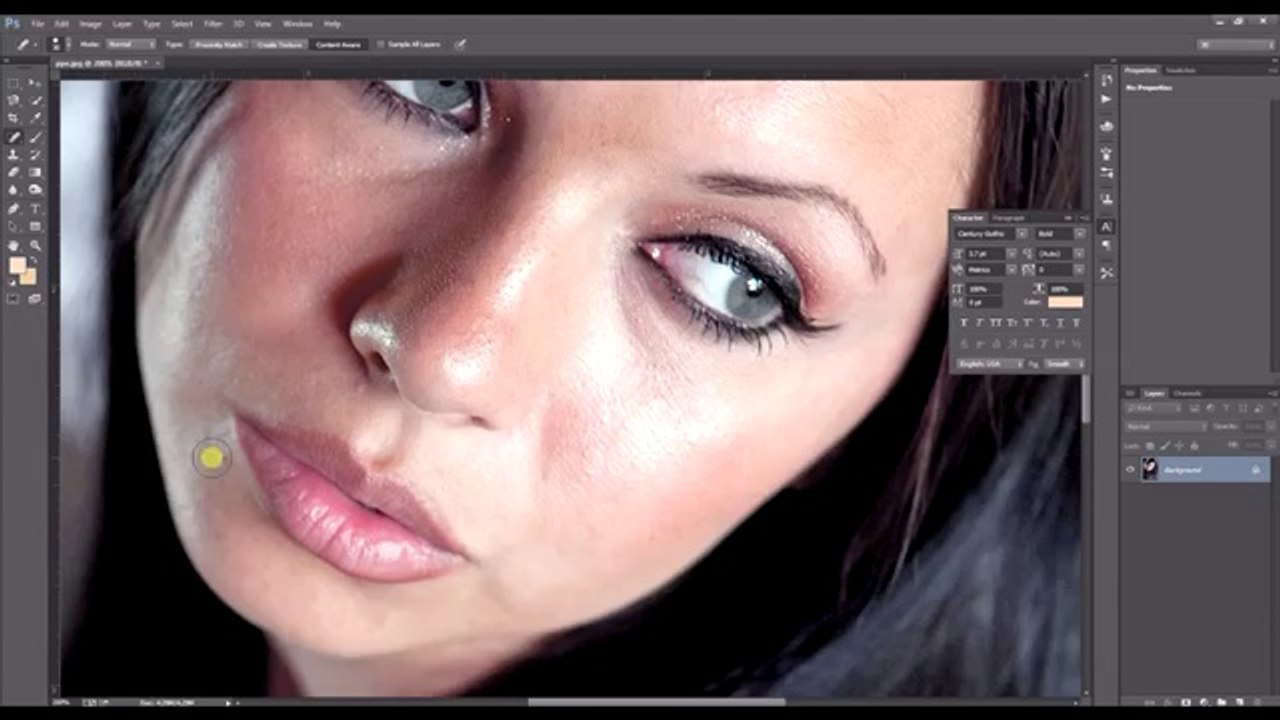The width and height of the screenshot is (1280, 720).
Task: Open the healing brush Mode dropdown
Action: point(131,45)
